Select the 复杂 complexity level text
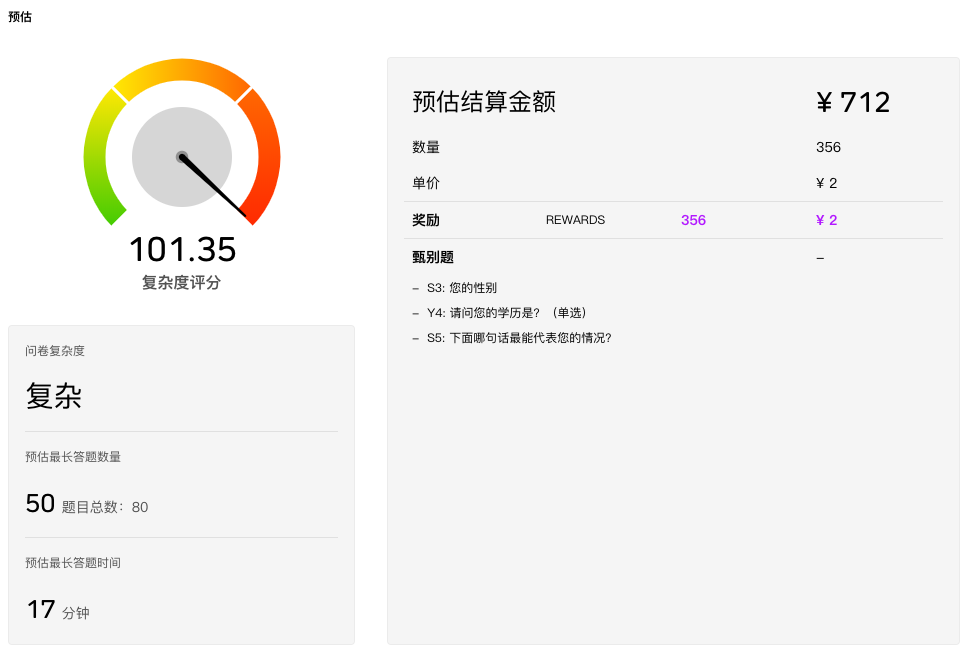Viewport: 968px width, 653px height. click(54, 396)
